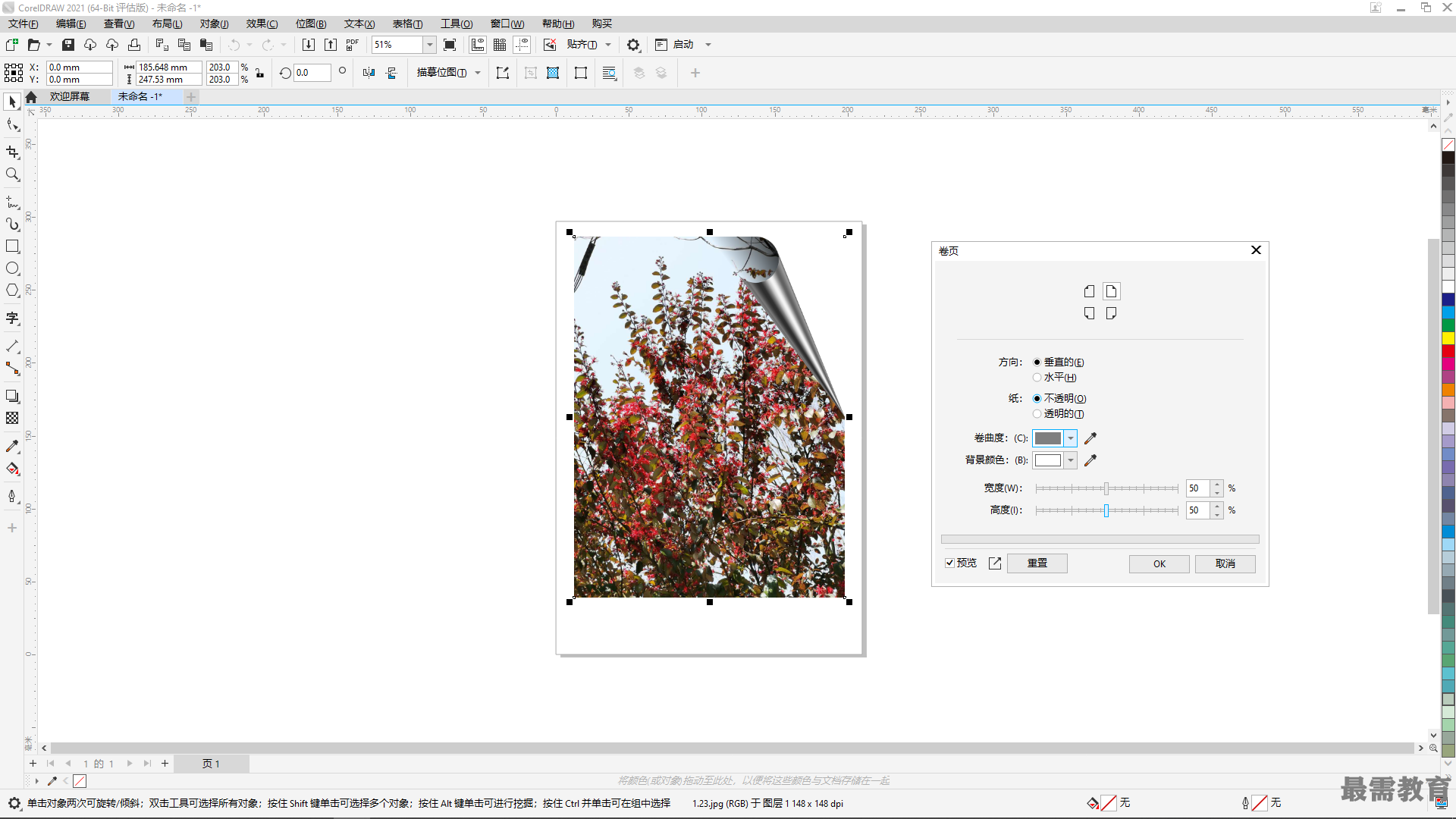Choose bottom-left page curl corner
Screen dimensions: 1456x819
coord(1090,313)
